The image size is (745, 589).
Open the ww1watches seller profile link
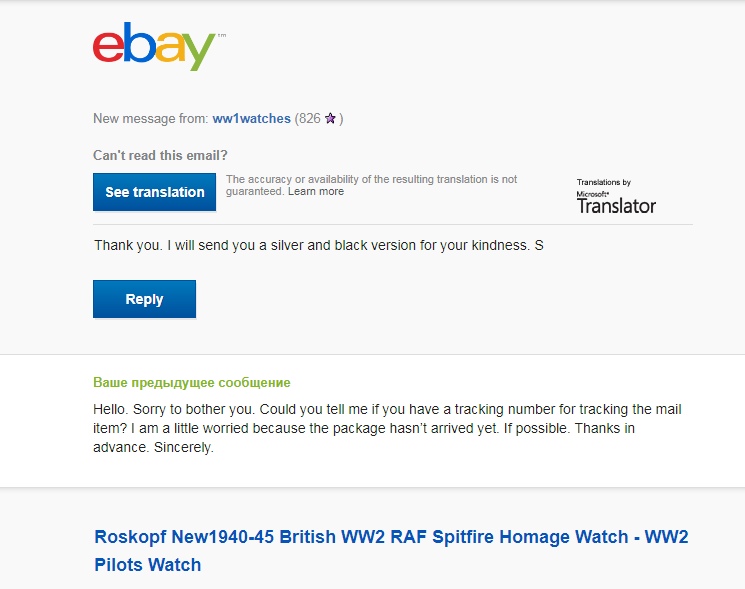tap(251, 118)
